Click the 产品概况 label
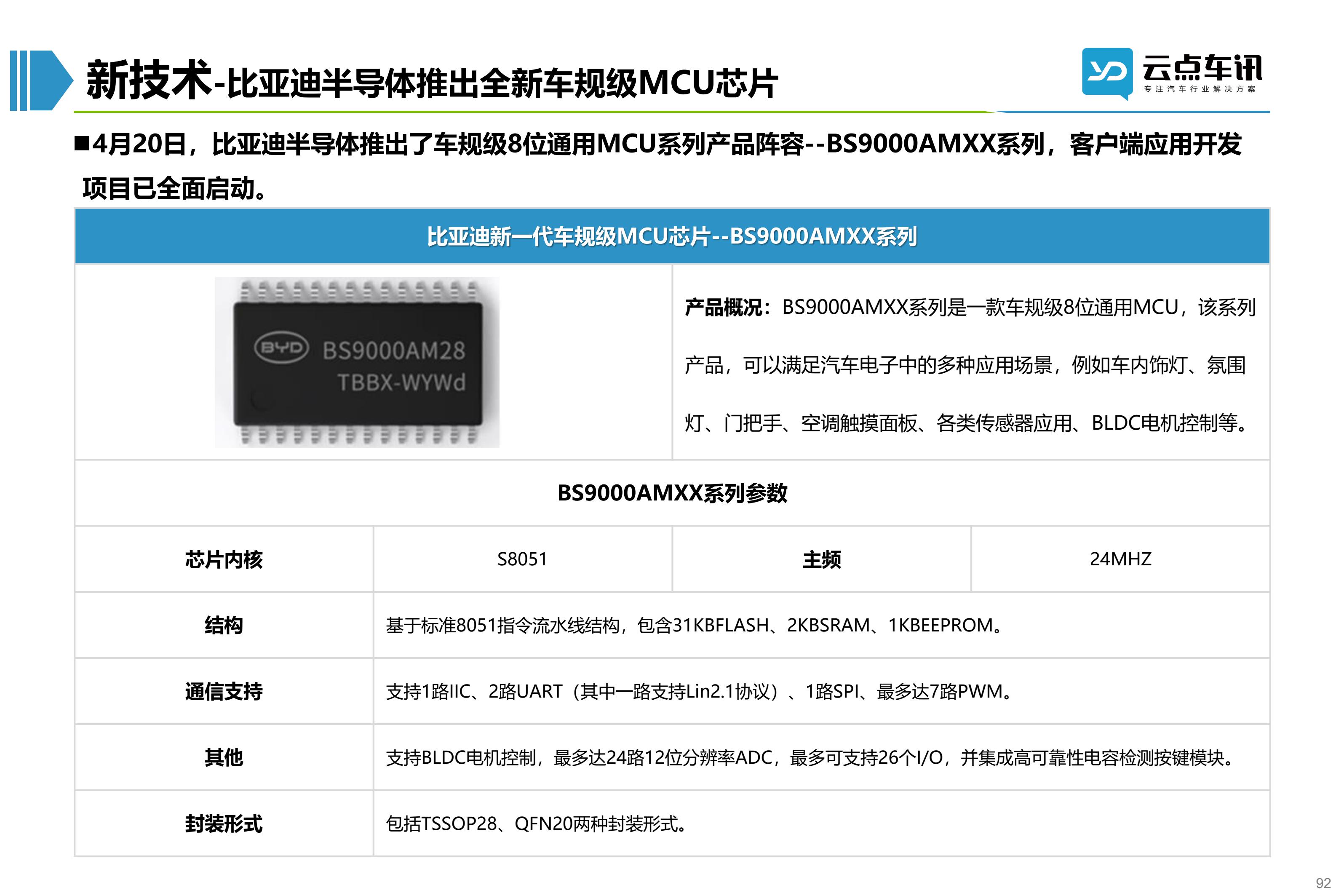This screenshot has height=896, width=1344. click(x=728, y=308)
